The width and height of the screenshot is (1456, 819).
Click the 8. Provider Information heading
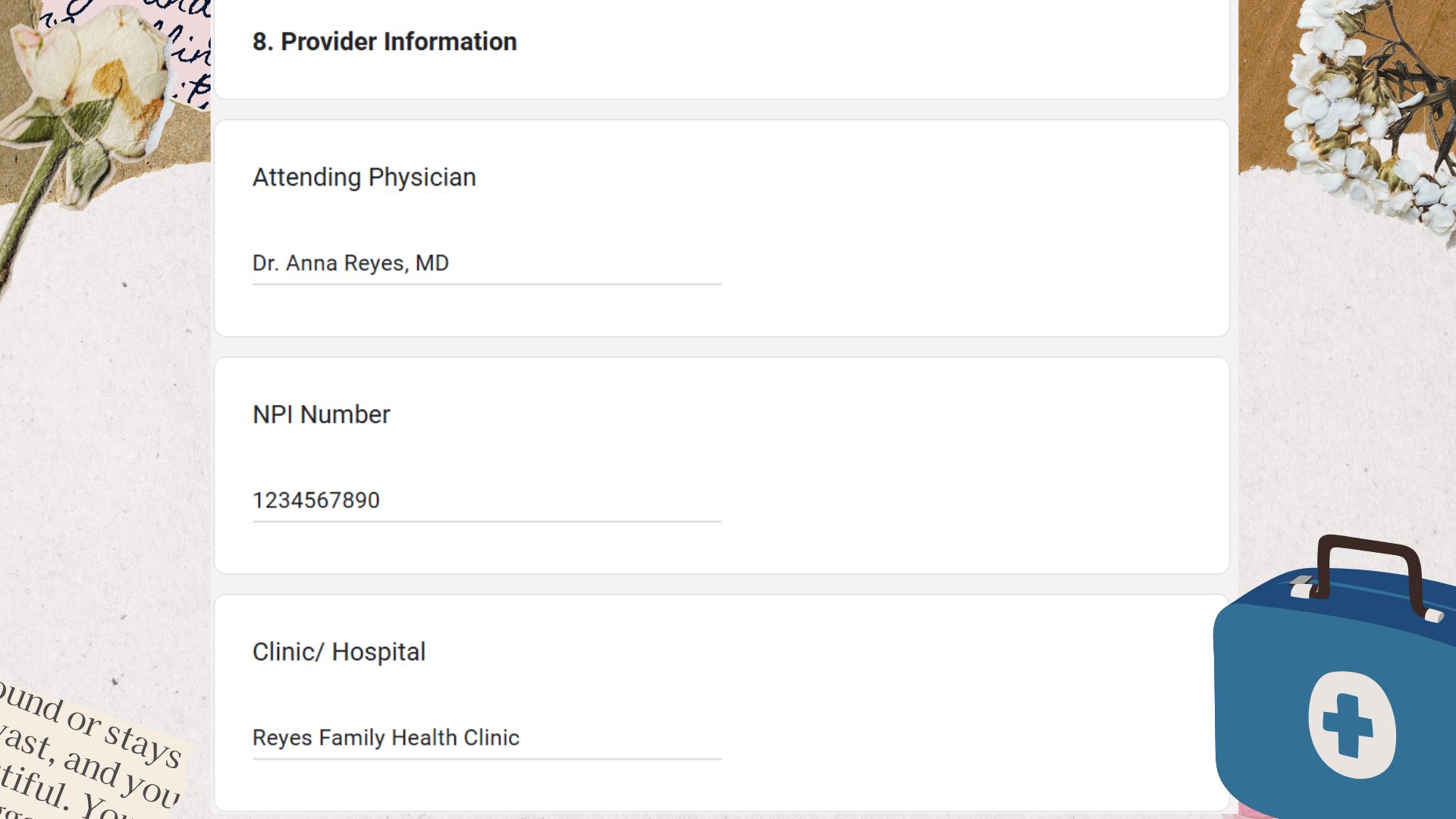click(384, 42)
